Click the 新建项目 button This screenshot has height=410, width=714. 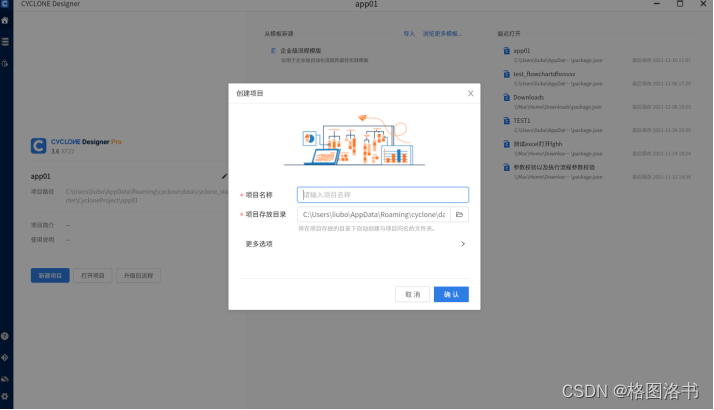pyautogui.click(x=50, y=276)
